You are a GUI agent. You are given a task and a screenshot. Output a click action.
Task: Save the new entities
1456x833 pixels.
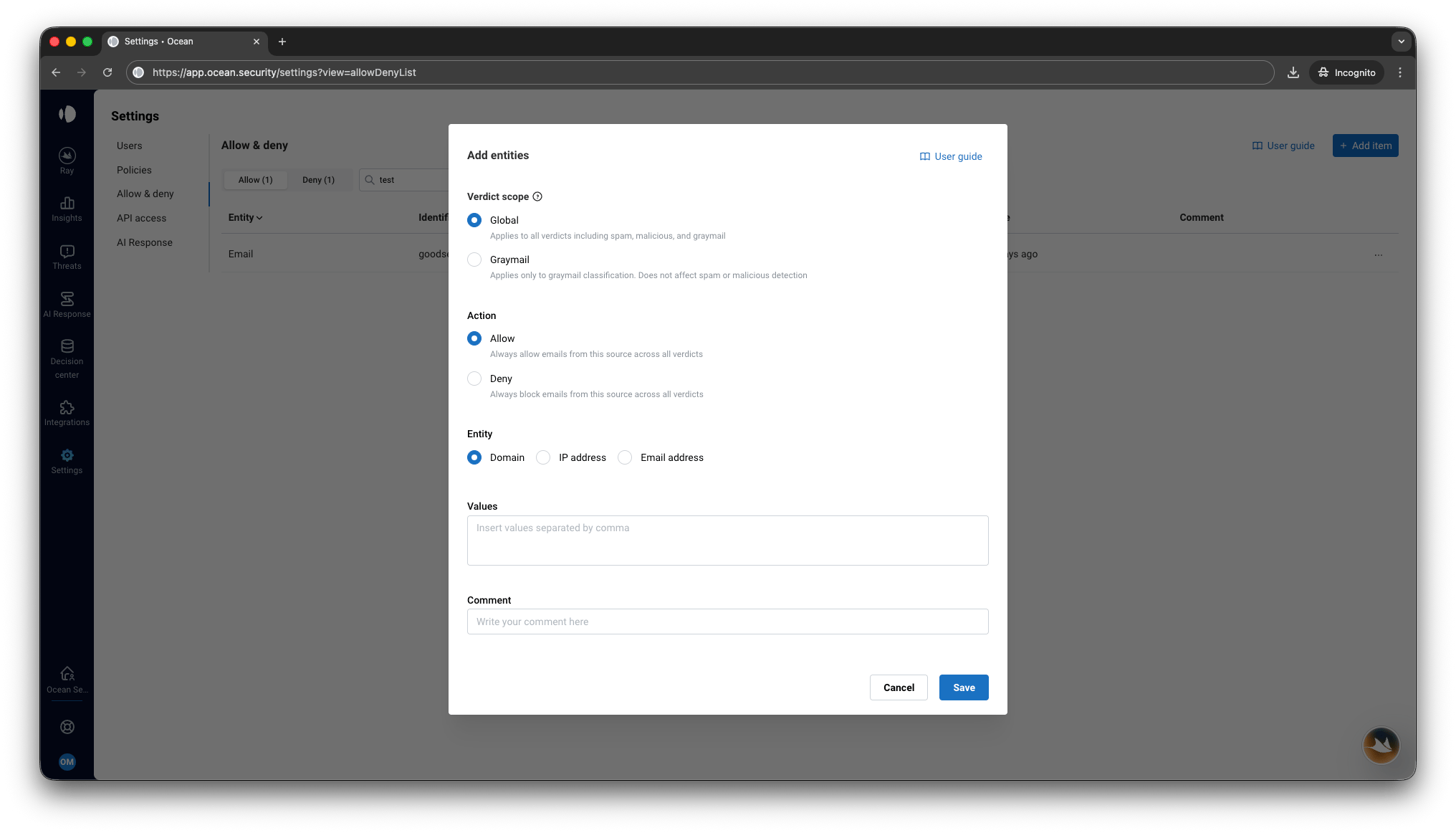964,687
